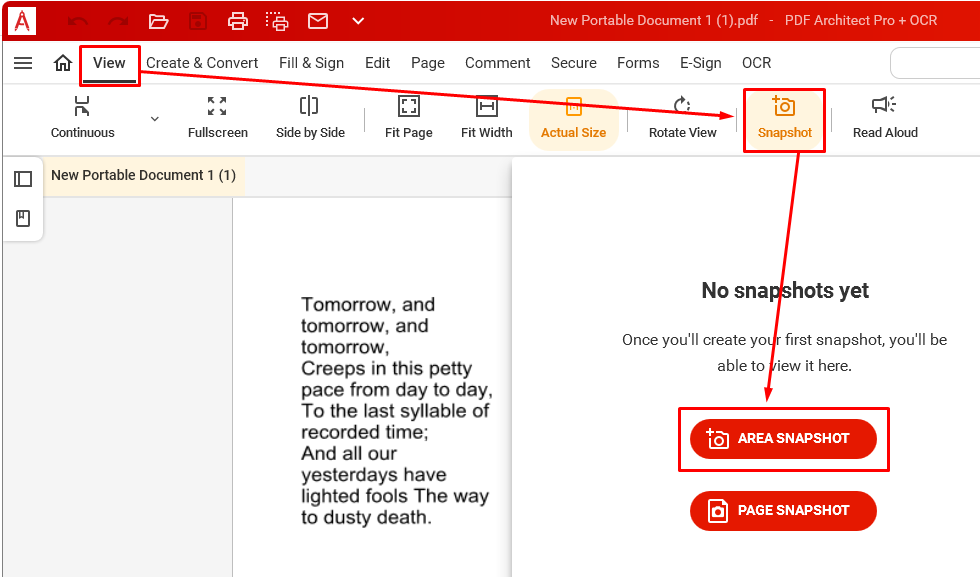Select the New Portable Document 1 tab
This screenshot has width=980, height=577.
[143, 175]
